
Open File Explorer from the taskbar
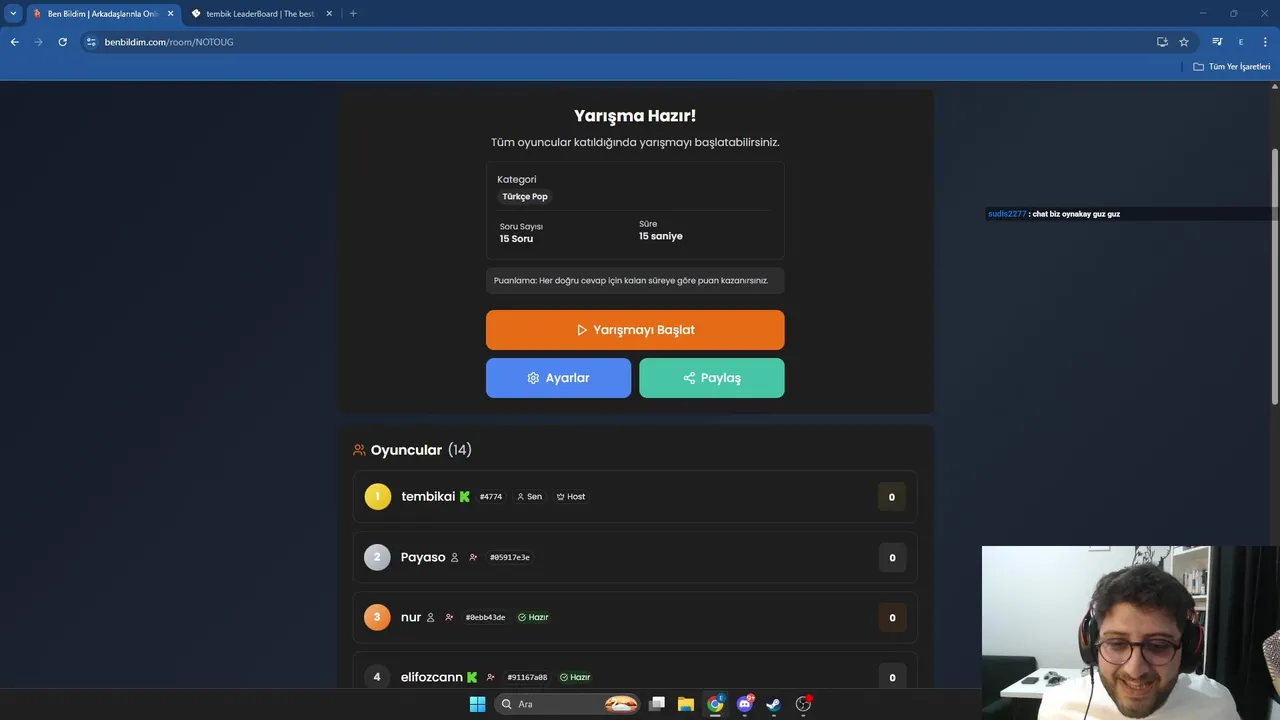686,704
